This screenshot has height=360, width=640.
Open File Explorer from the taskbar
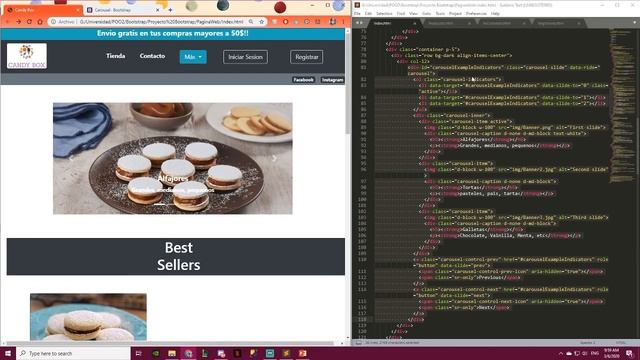[x=172, y=353]
